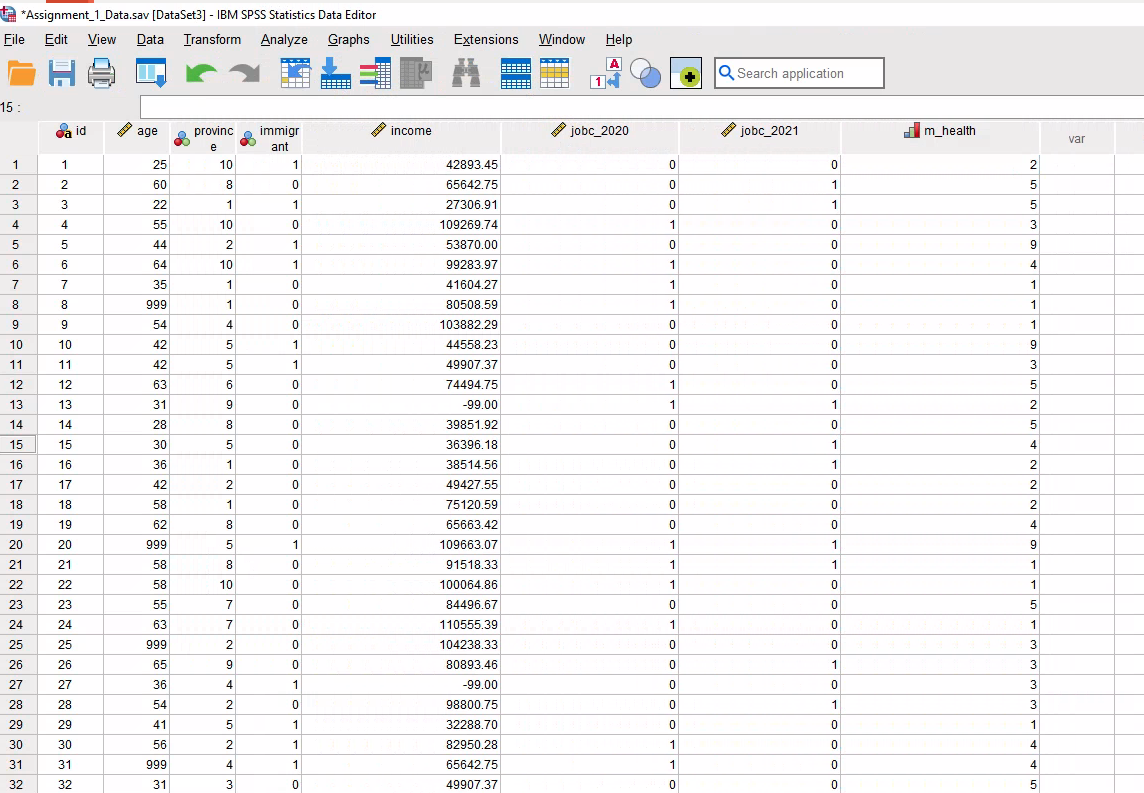Click the Print toolbar icon
Image resolution: width=1144 pixels, height=793 pixels.
point(101,72)
